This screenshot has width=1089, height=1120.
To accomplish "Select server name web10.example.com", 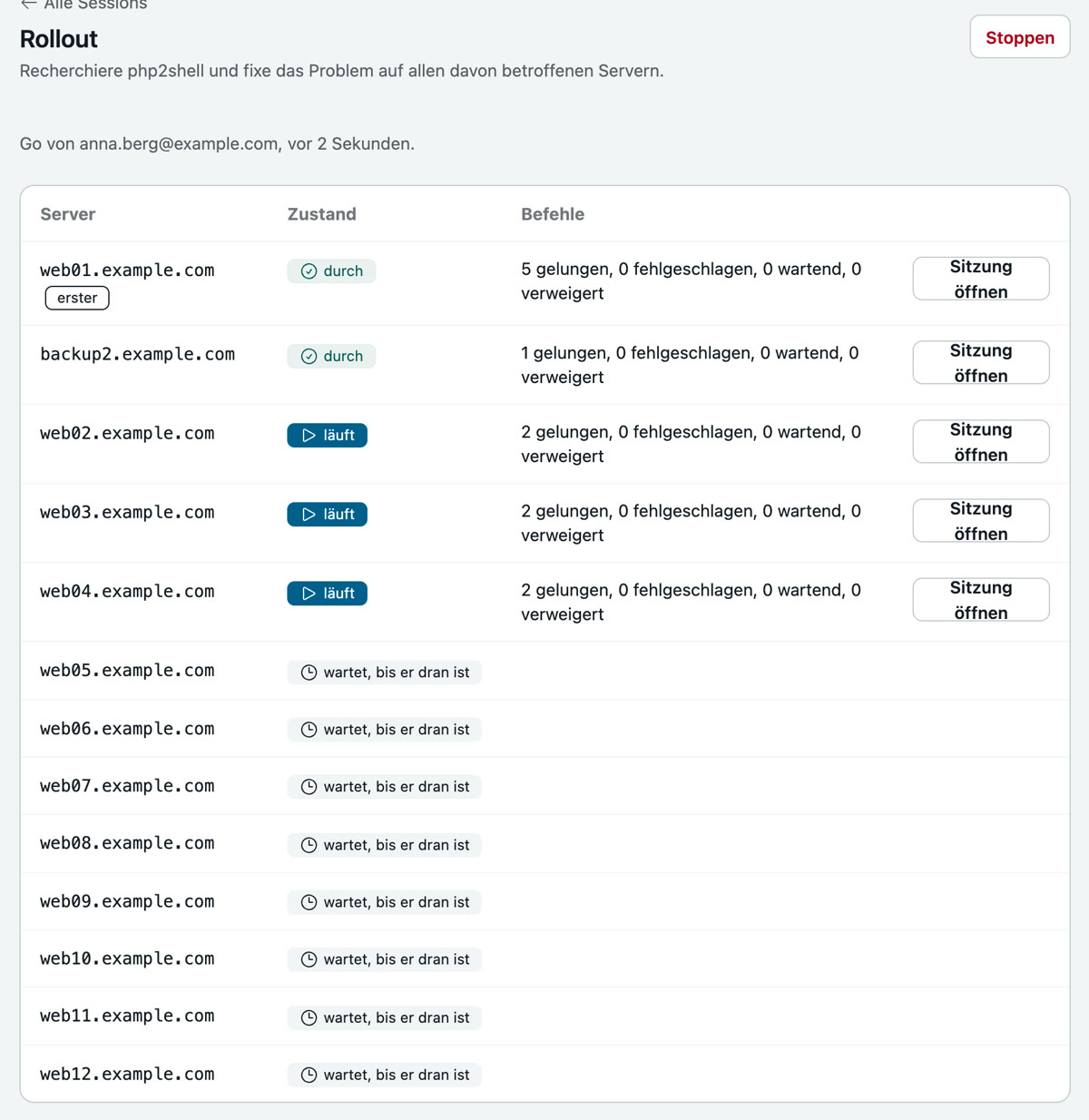I will pyautogui.click(x=127, y=958).
